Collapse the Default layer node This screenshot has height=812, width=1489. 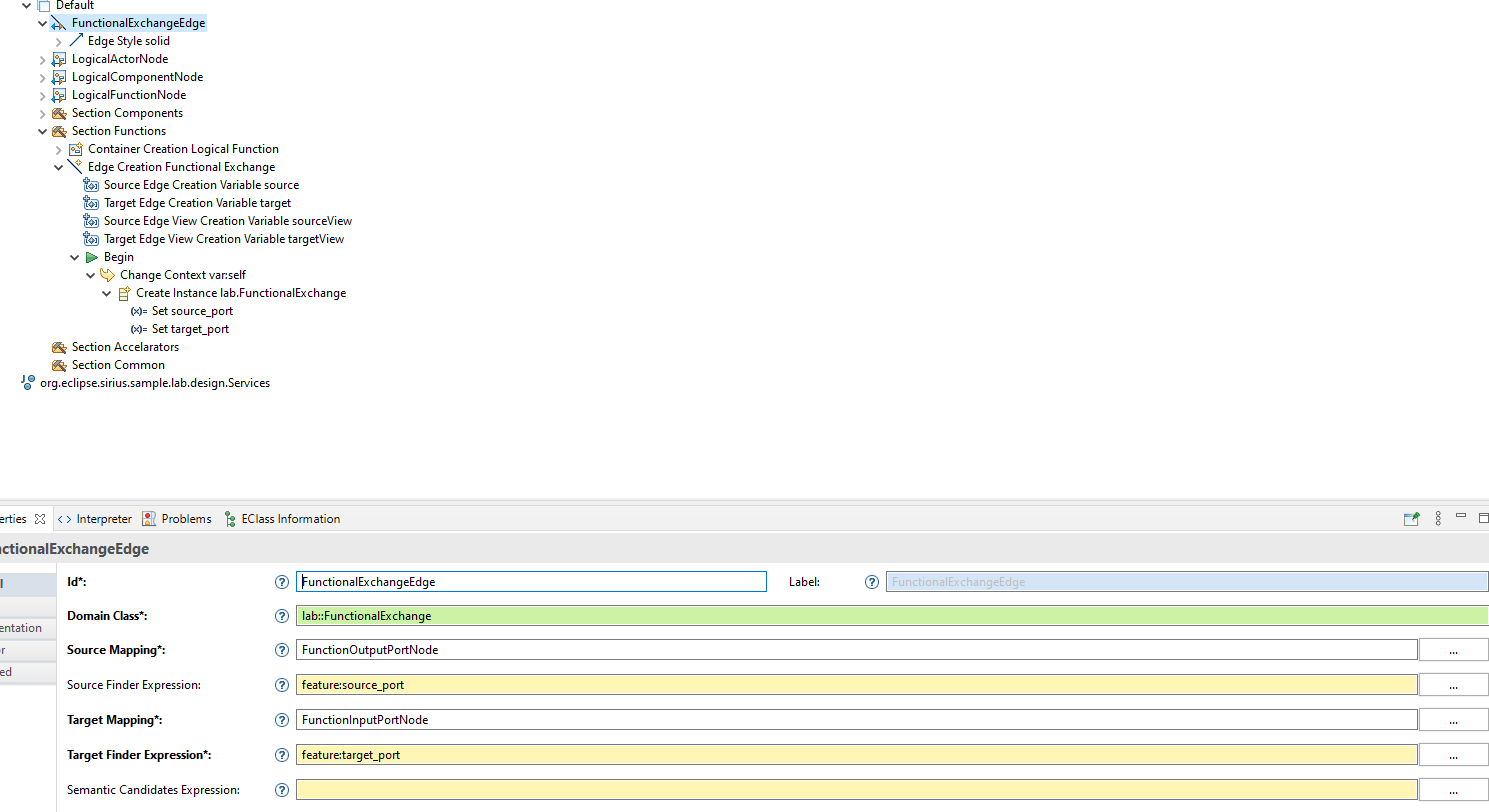click(x=26, y=6)
